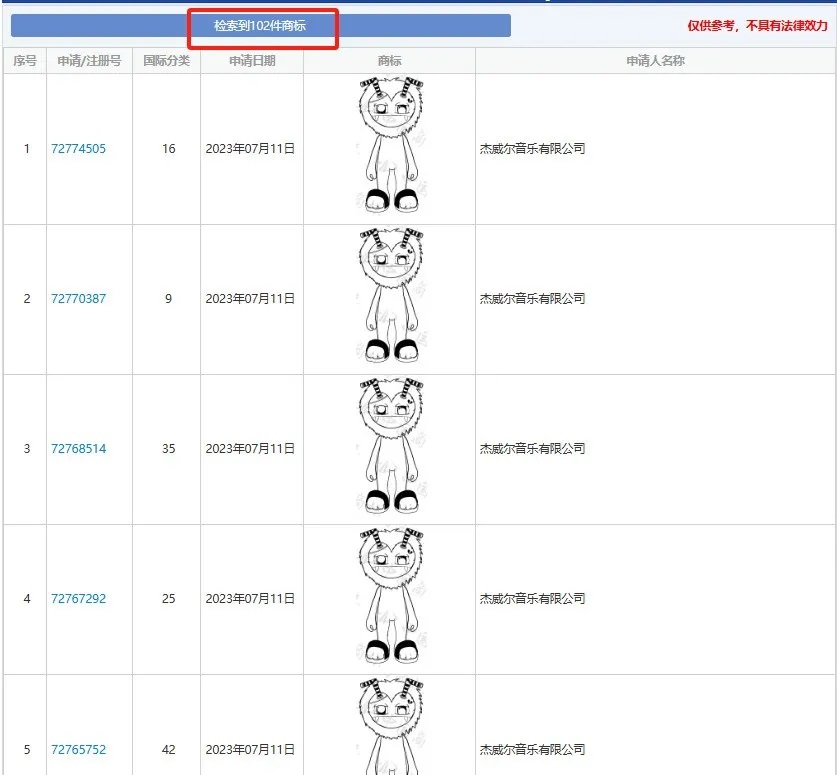
Task: Open trademark registration number 72774505
Action: coord(78,148)
